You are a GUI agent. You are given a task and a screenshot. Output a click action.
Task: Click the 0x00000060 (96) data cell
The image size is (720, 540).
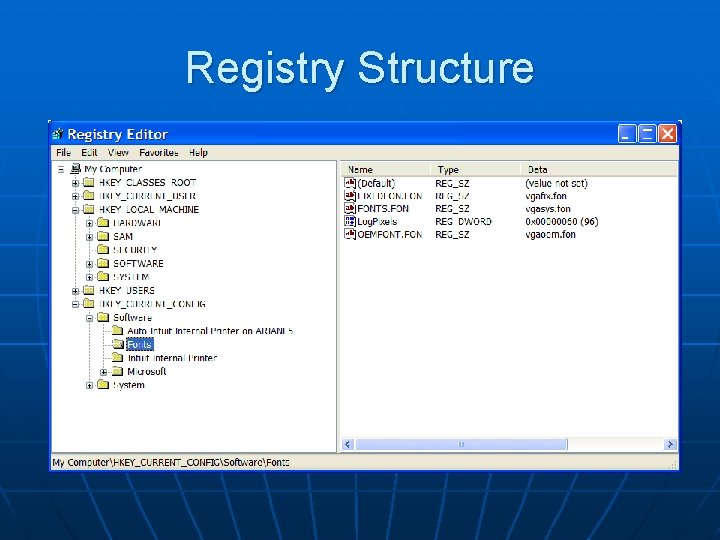[x=562, y=221]
